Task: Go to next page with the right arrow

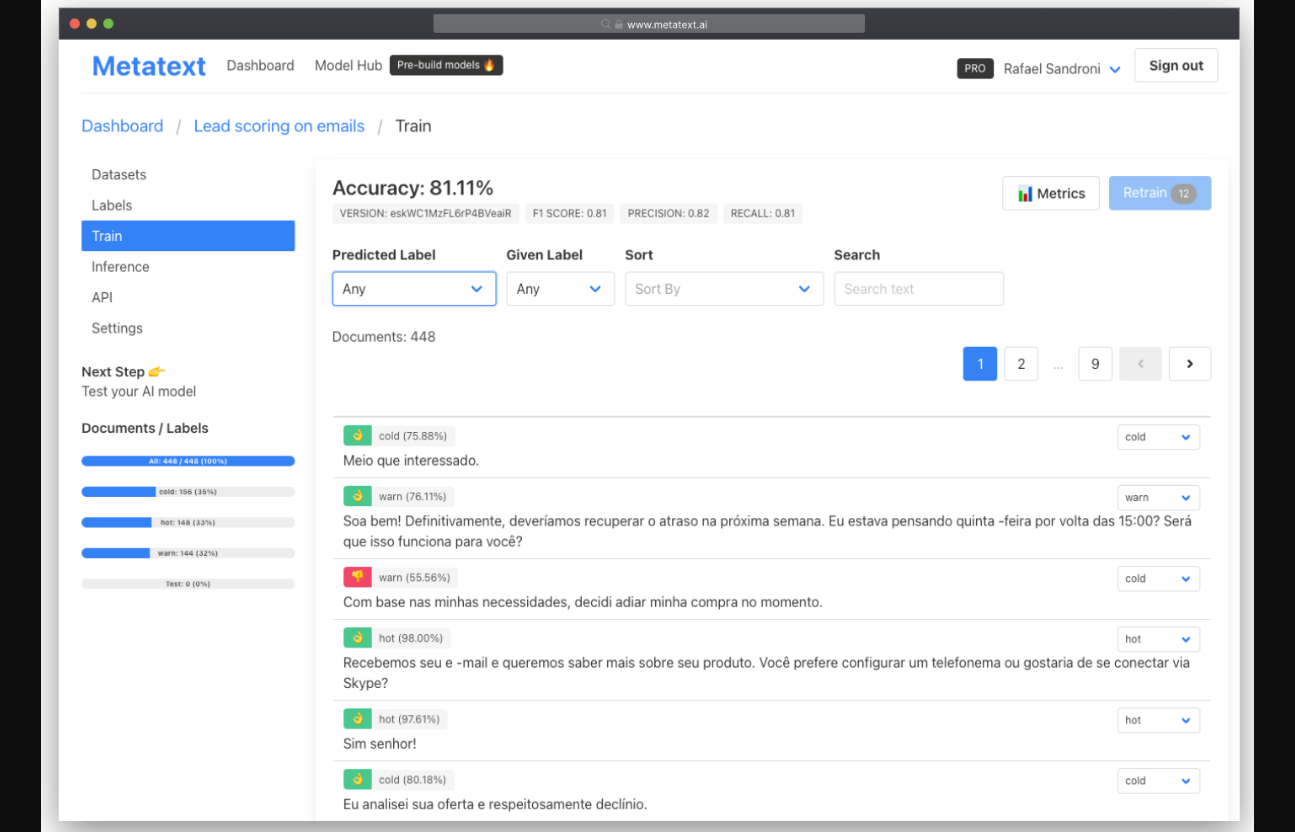Action: (1190, 364)
